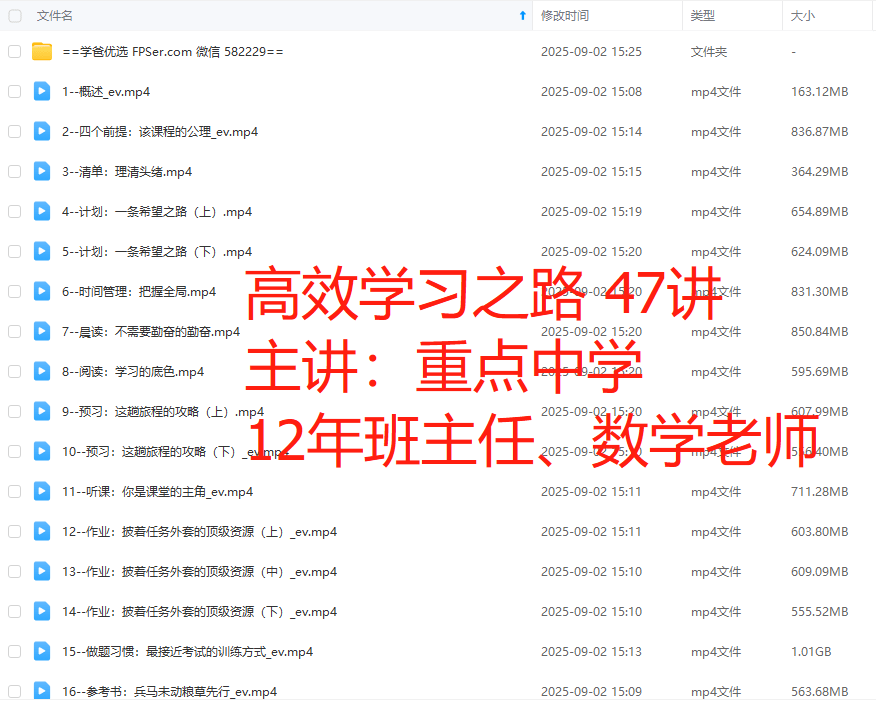
Task: Check the box for 3--清单：理清头绪.mp4
Action: coord(15,172)
